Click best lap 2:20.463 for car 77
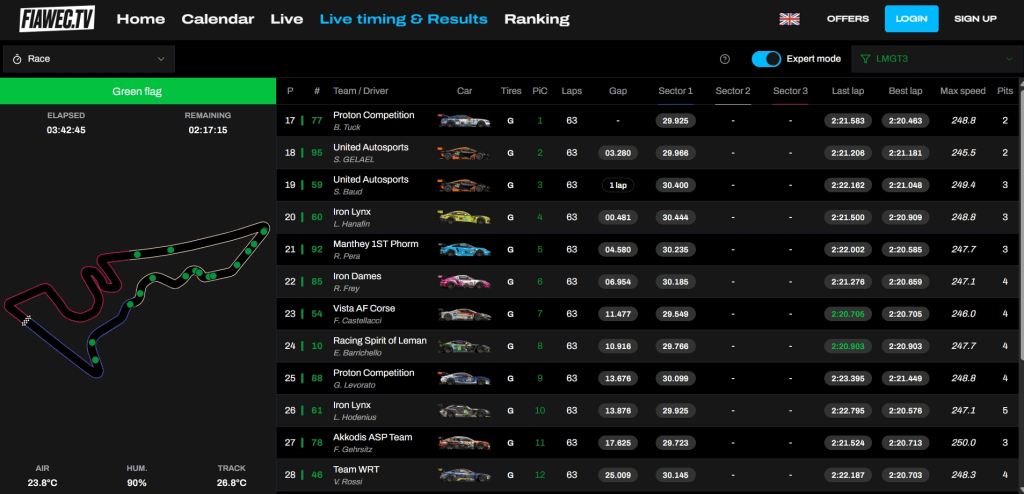The image size is (1024, 494). pos(905,120)
